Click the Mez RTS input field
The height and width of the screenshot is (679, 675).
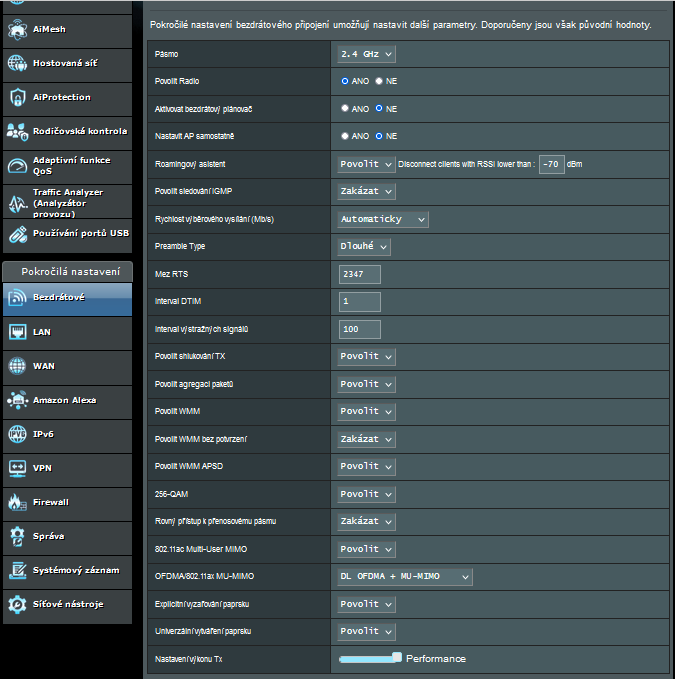pyautogui.click(x=359, y=274)
